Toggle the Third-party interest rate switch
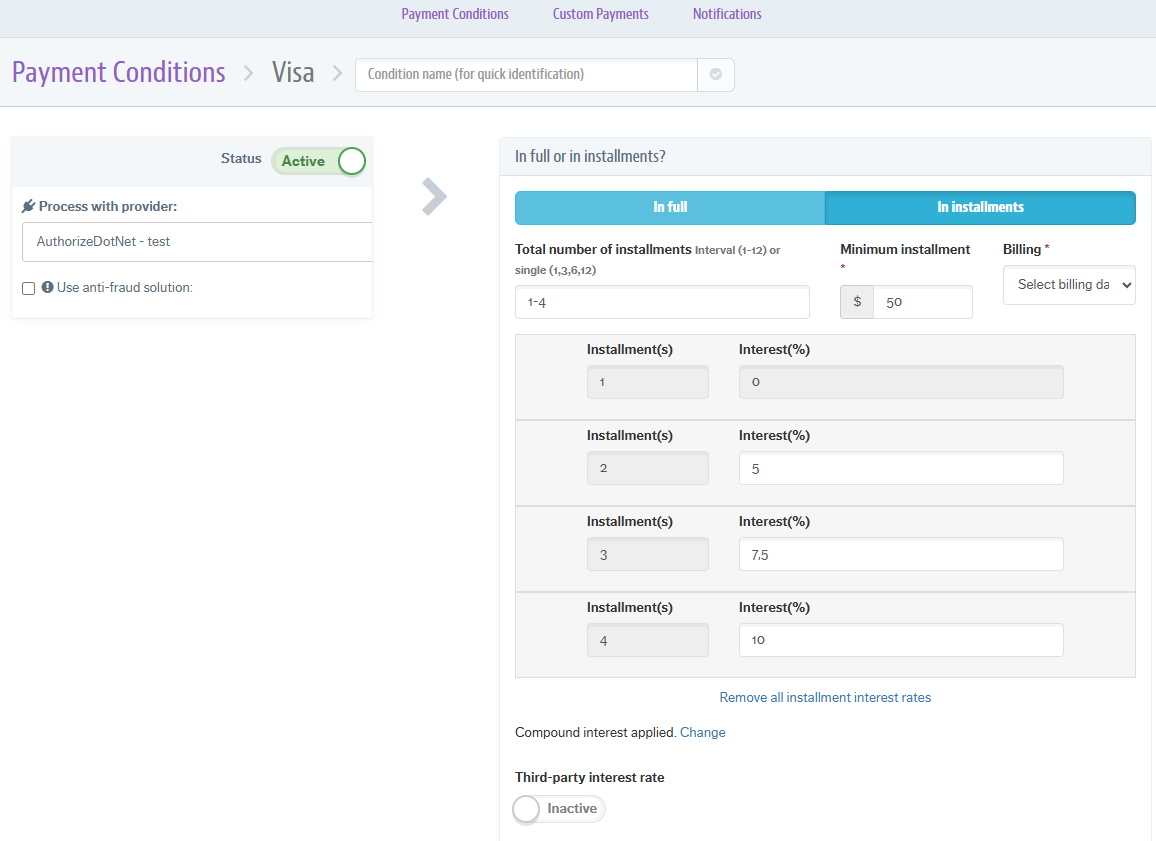This screenshot has width=1156, height=841. (559, 809)
